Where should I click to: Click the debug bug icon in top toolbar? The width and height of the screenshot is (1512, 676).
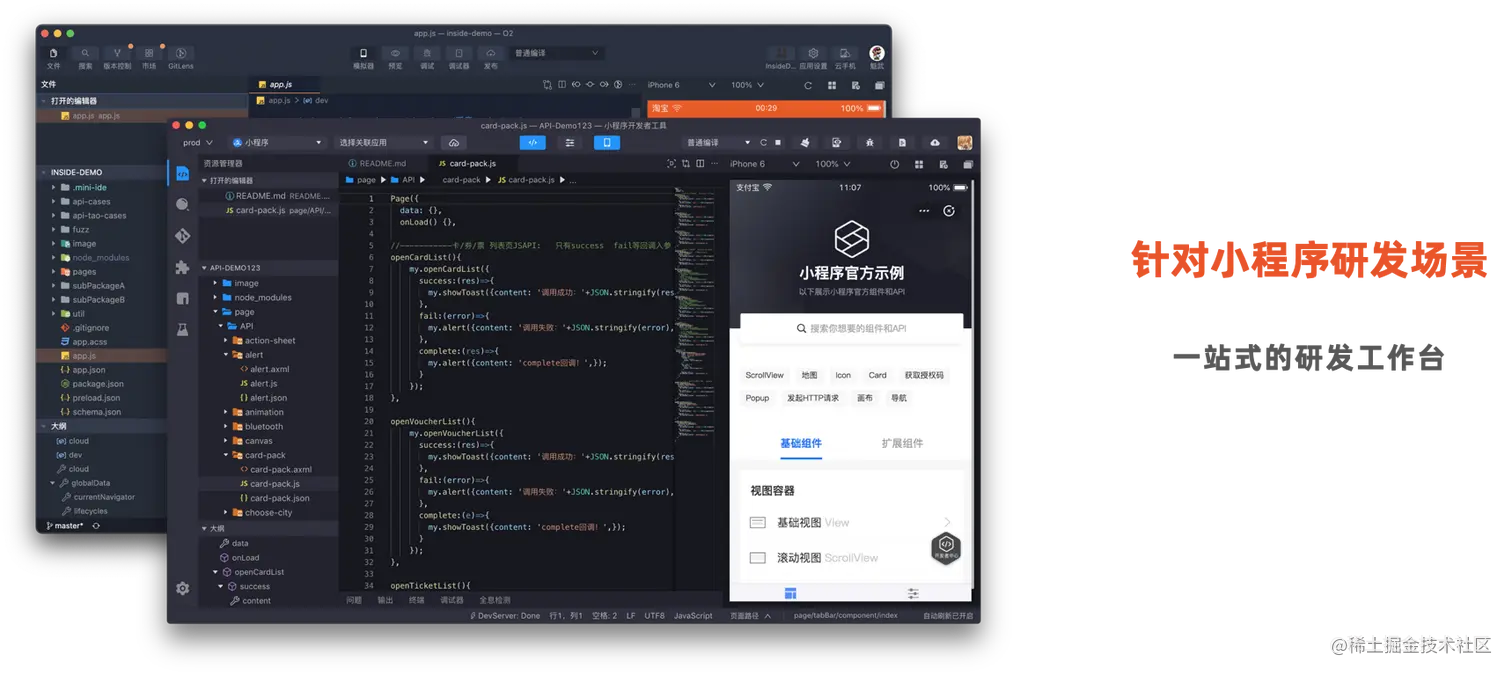coord(870,143)
